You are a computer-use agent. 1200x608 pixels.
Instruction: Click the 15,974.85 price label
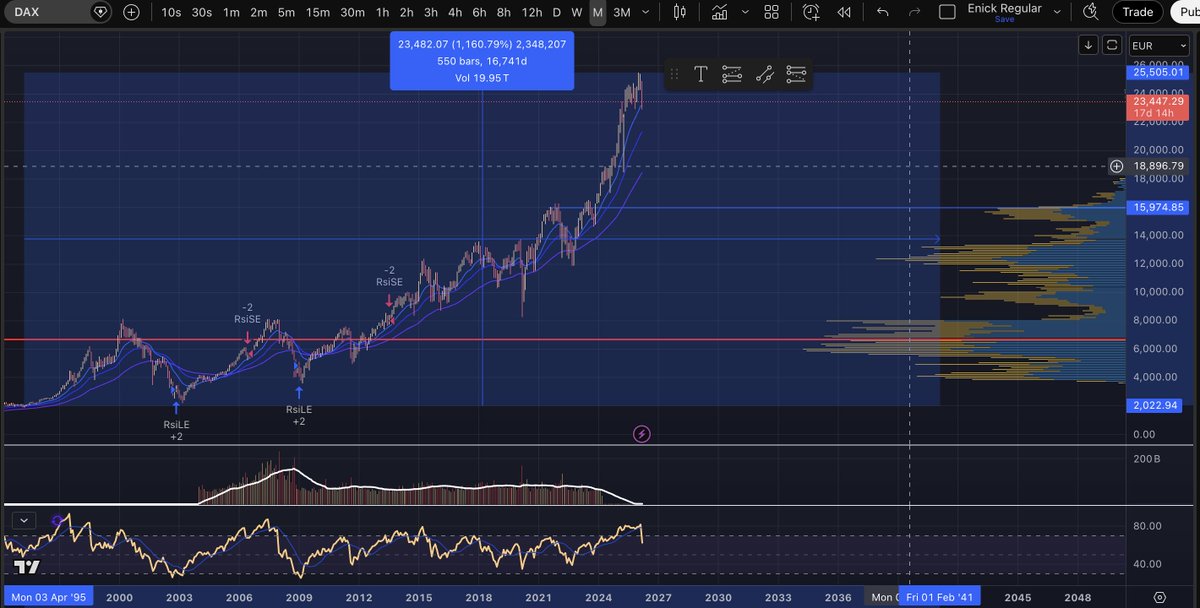1156,207
